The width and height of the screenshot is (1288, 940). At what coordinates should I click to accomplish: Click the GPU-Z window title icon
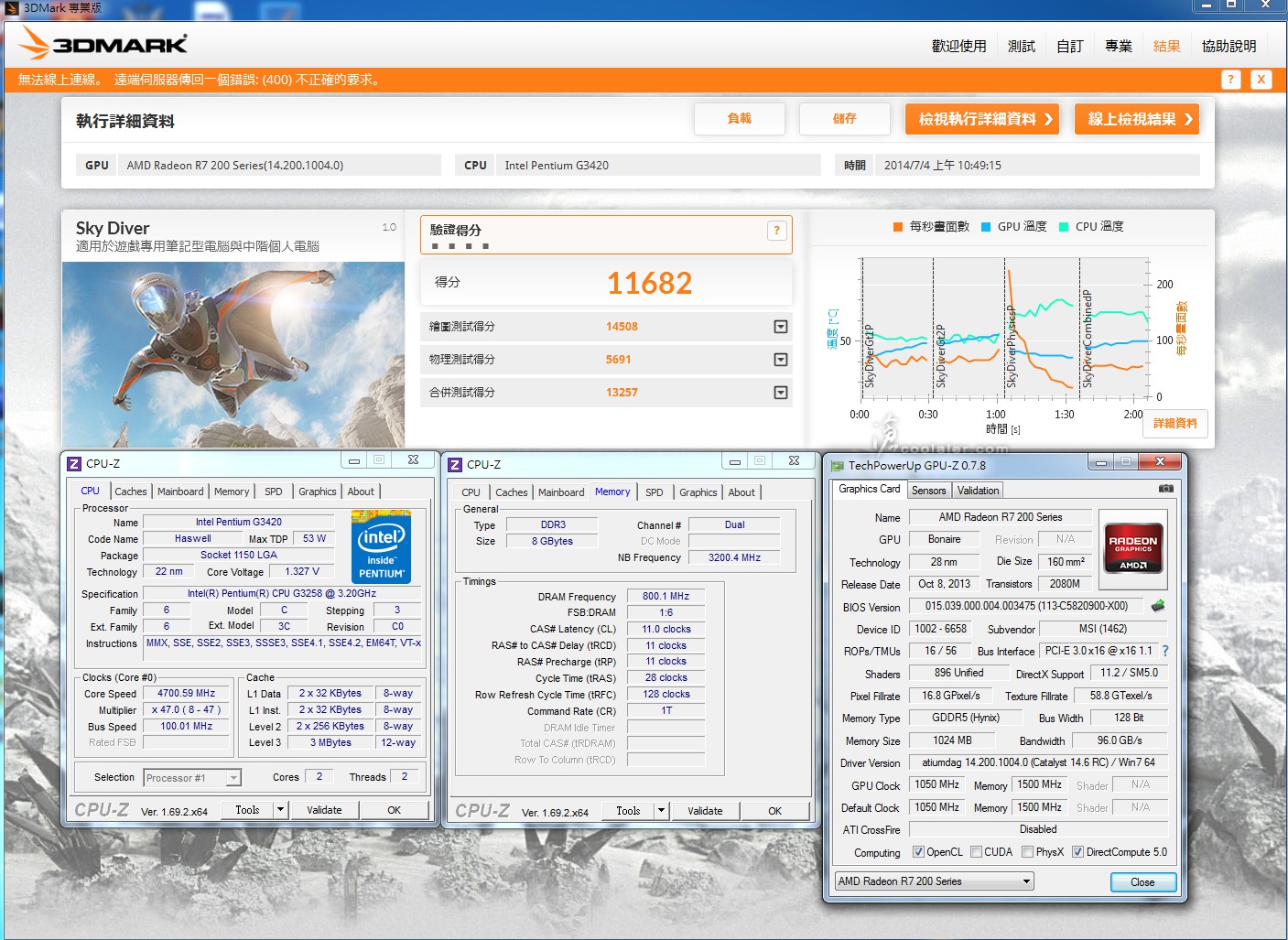click(837, 465)
